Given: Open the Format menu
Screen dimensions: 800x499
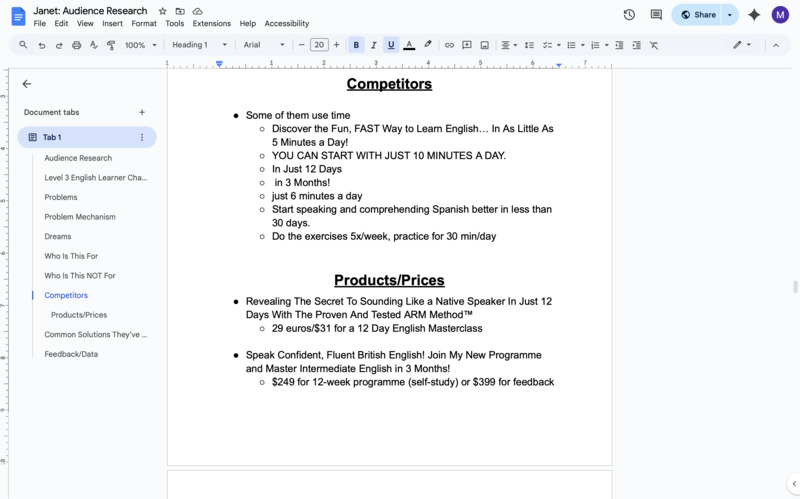Looking at the screenshot, I should pos(144,23).
